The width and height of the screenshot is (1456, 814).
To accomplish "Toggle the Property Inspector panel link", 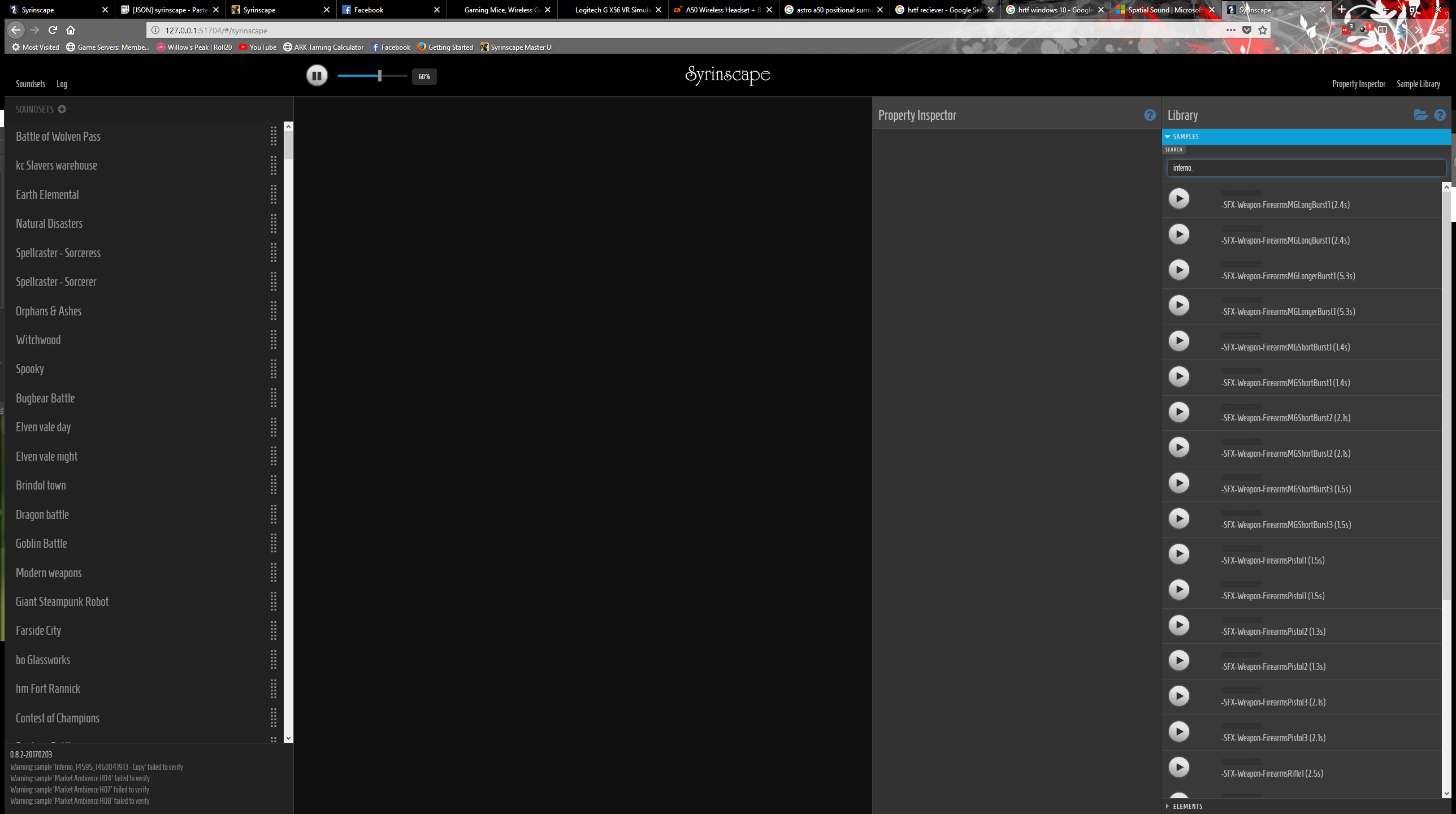I will (x=1358, y=84).
